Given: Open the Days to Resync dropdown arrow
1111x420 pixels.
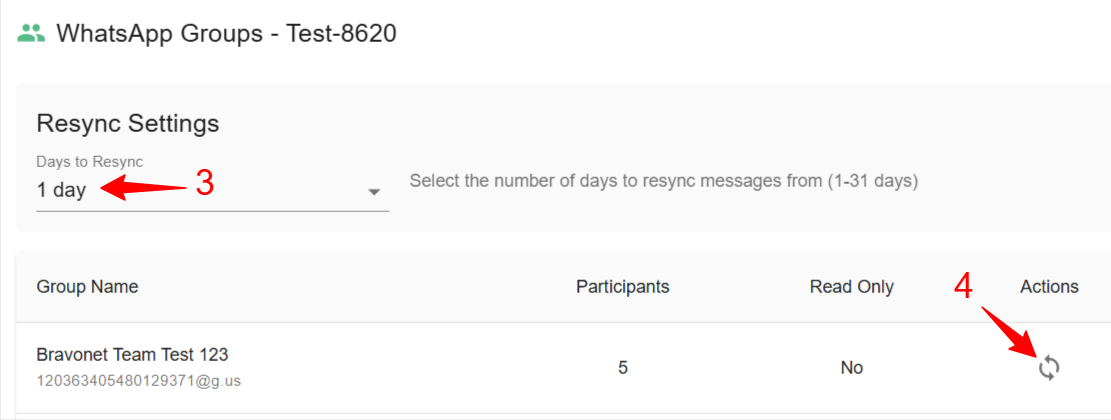Looking at the screenshot, I should [x=374, y=192].
